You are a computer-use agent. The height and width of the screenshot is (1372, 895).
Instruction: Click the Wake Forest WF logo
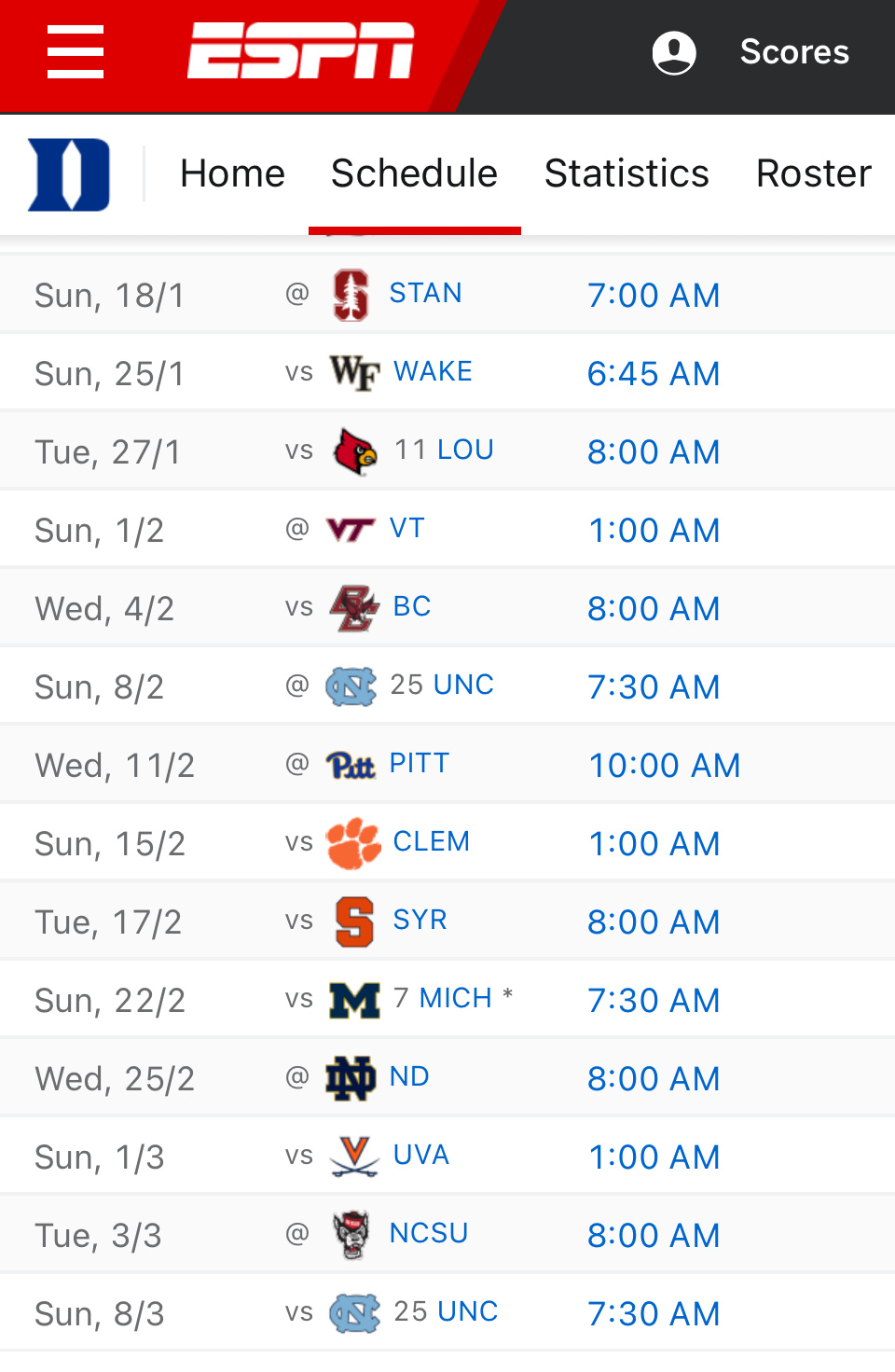354,373
